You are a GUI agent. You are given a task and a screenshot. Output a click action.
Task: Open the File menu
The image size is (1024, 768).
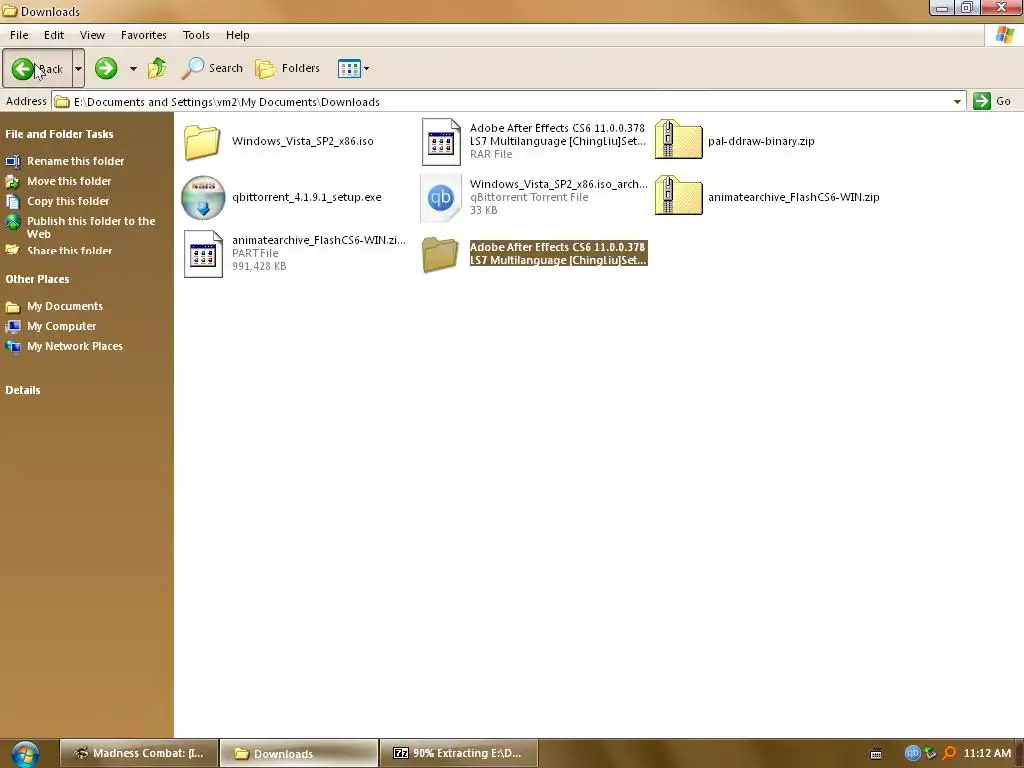pos(19,35)
